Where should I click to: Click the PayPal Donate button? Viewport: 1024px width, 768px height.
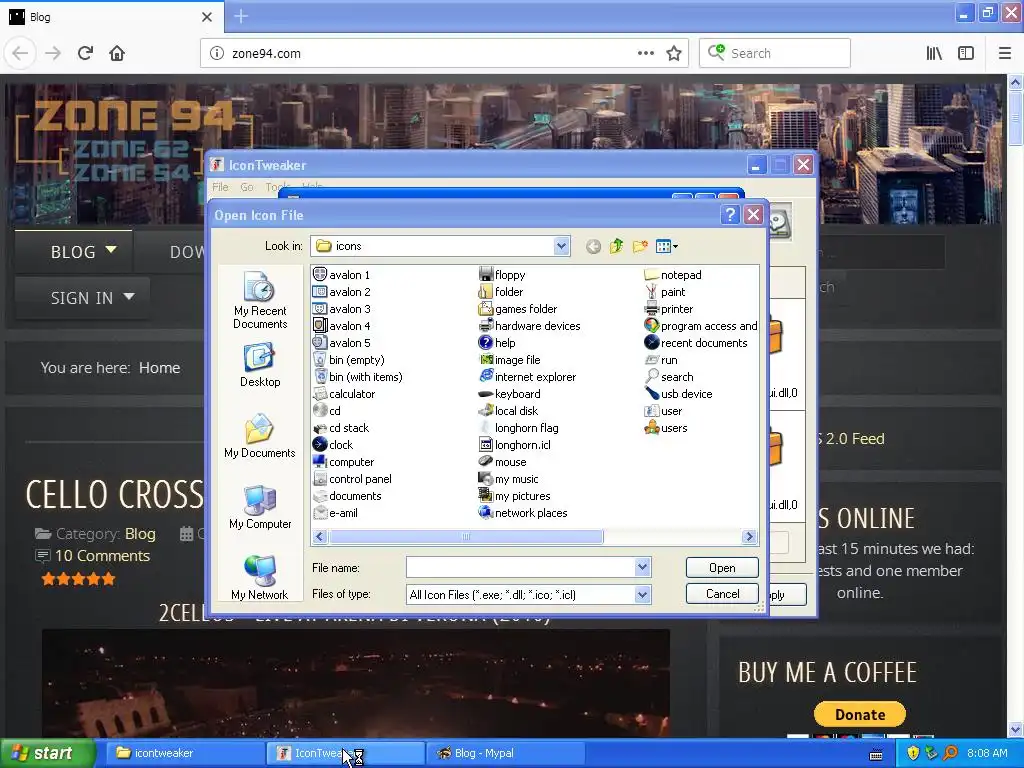tap(859, 714)
